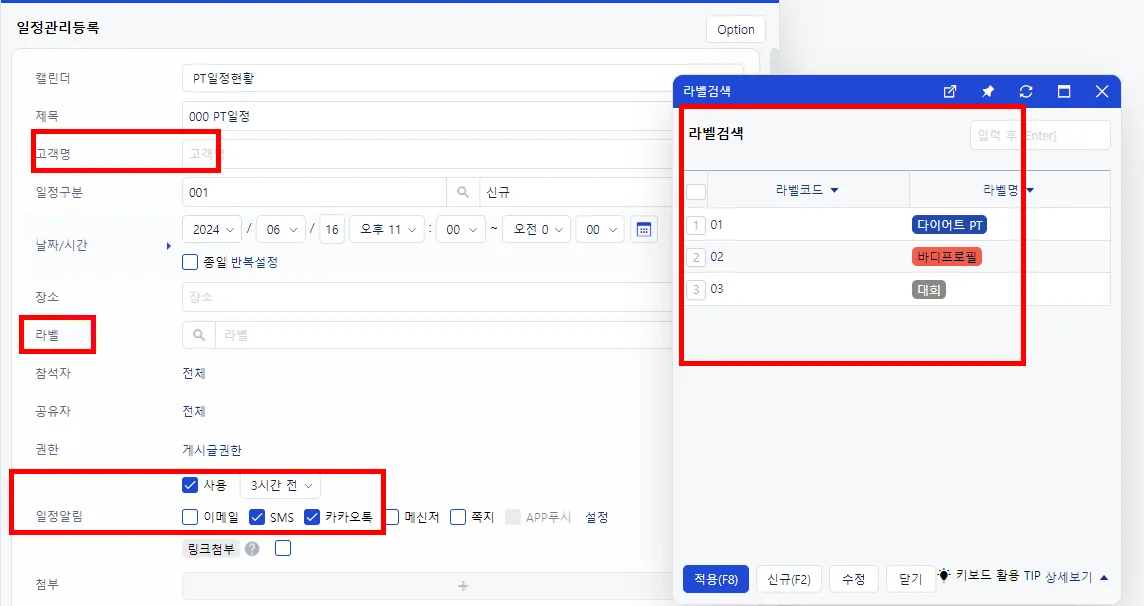Sort by label code column arrow
1144x606 pixels.
click(835, 190)
